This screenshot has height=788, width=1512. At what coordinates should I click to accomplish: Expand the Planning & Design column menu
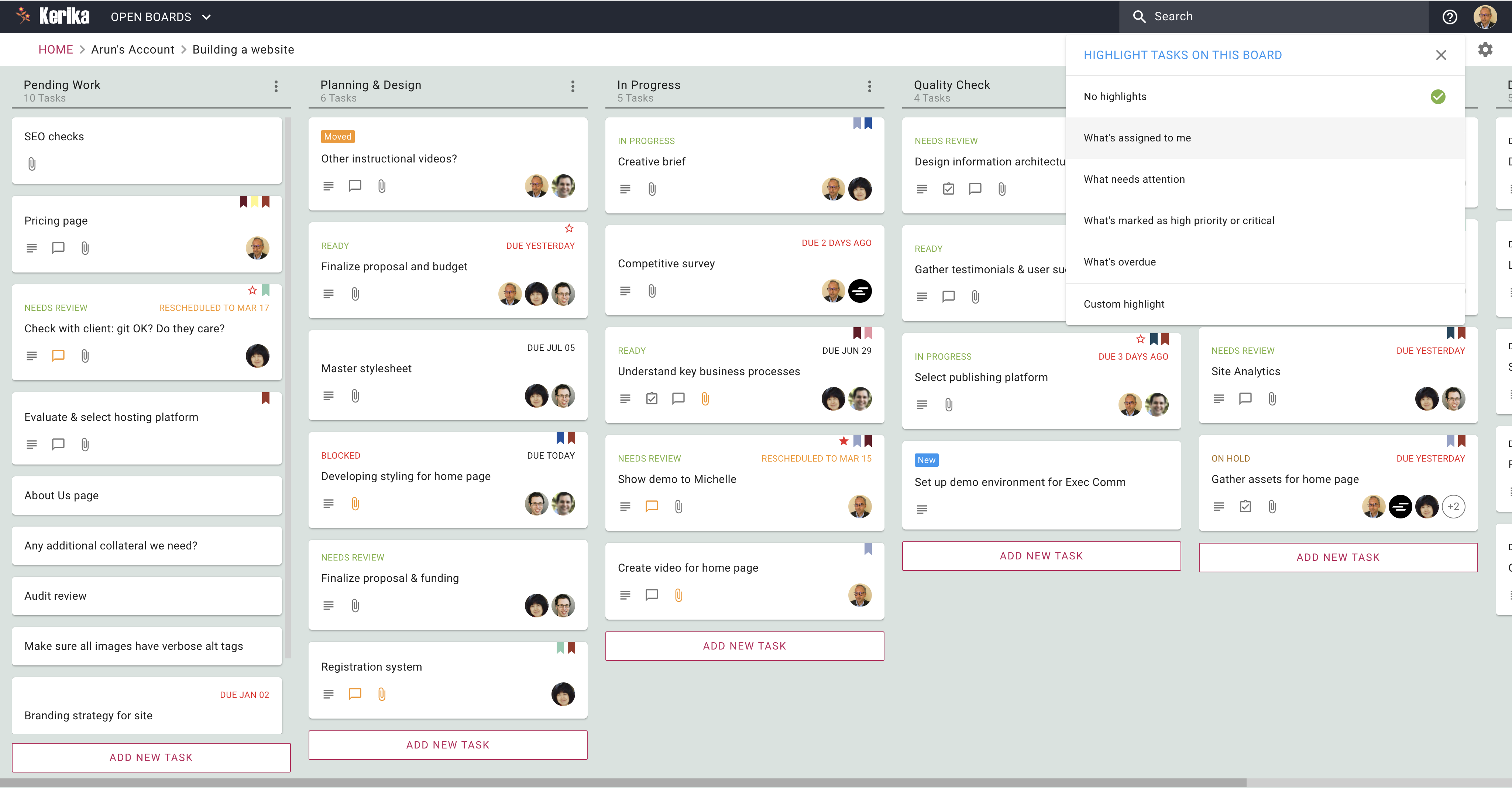[x=574, y=87]
